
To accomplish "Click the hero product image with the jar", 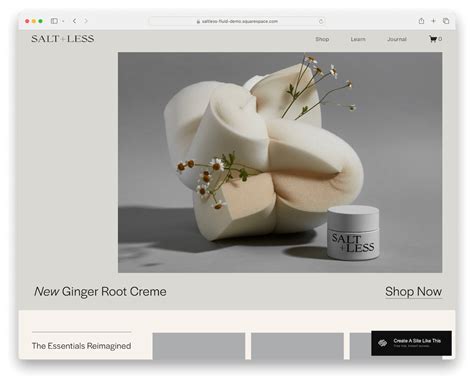I will tap(280, 162).
